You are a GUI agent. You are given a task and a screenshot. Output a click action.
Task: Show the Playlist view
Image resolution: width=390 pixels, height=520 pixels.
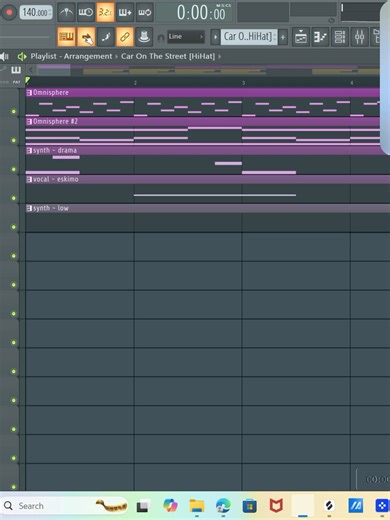(301, 37)
